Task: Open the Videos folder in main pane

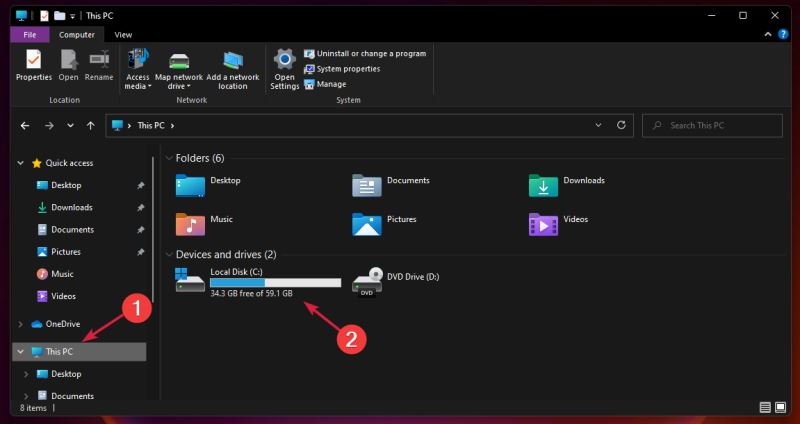Action: click(543, 224)
